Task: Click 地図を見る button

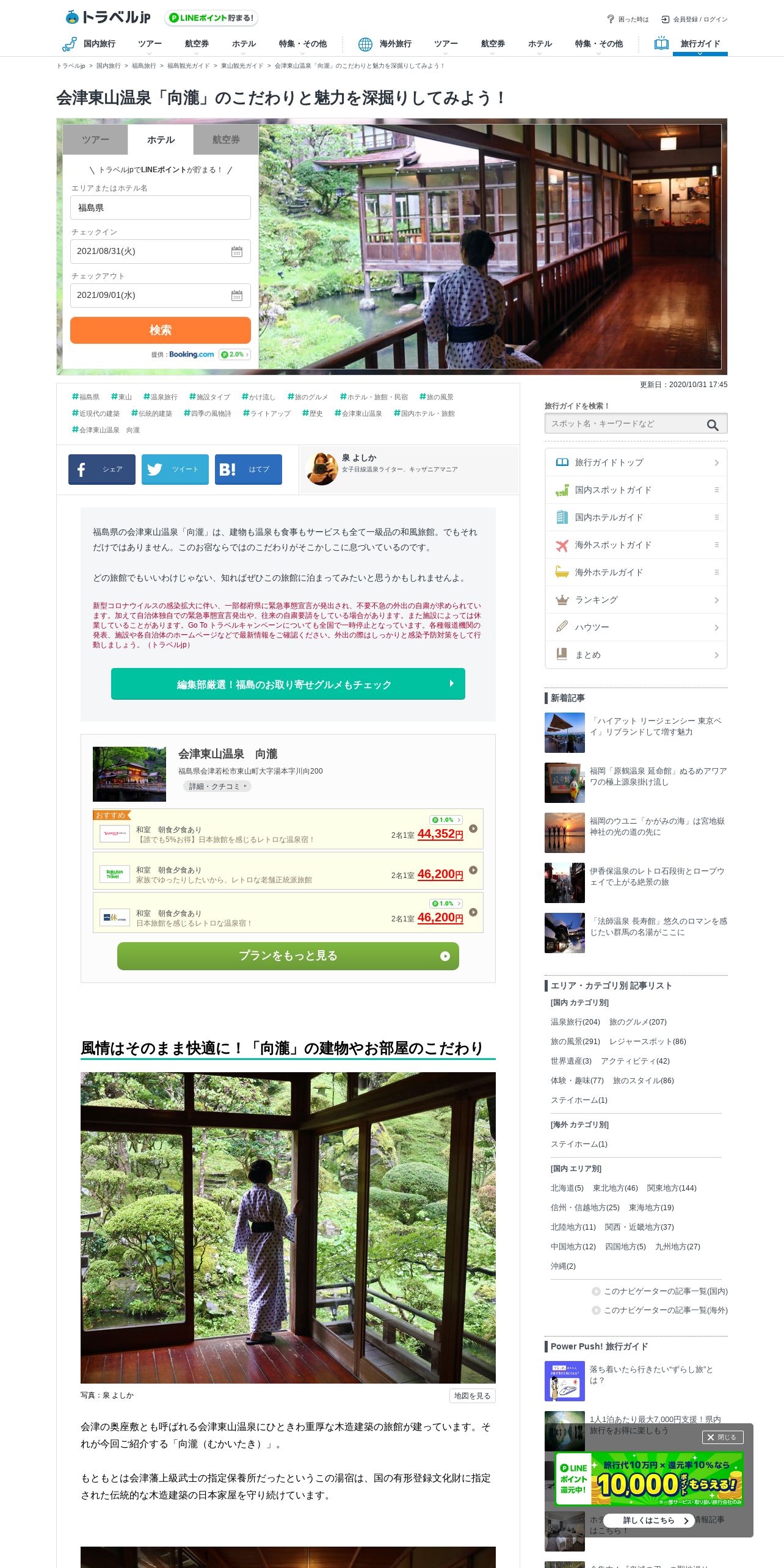Action: [x=472, y=1396]
